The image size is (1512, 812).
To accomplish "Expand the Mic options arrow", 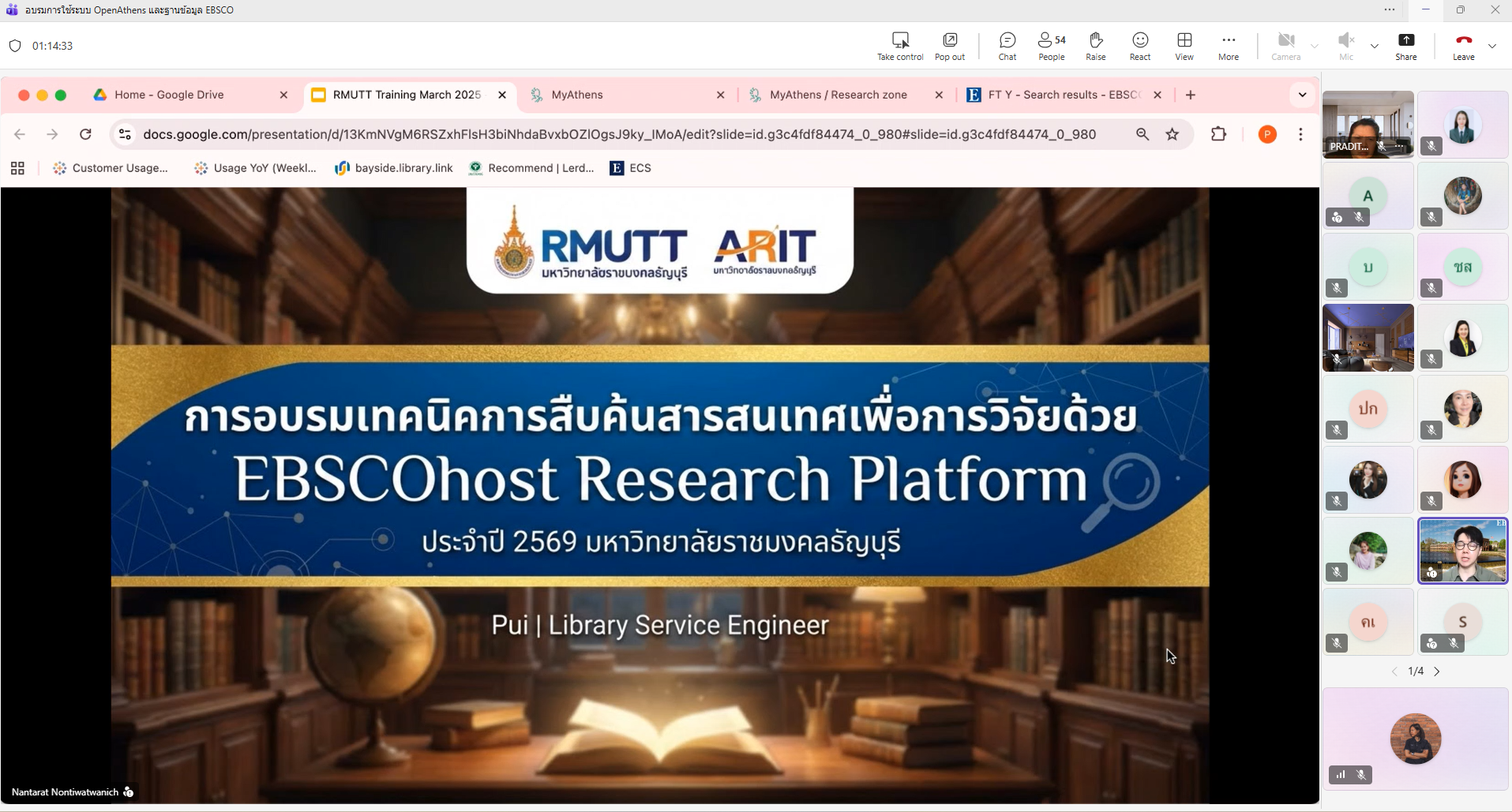I will click(x=1375, y=46).
